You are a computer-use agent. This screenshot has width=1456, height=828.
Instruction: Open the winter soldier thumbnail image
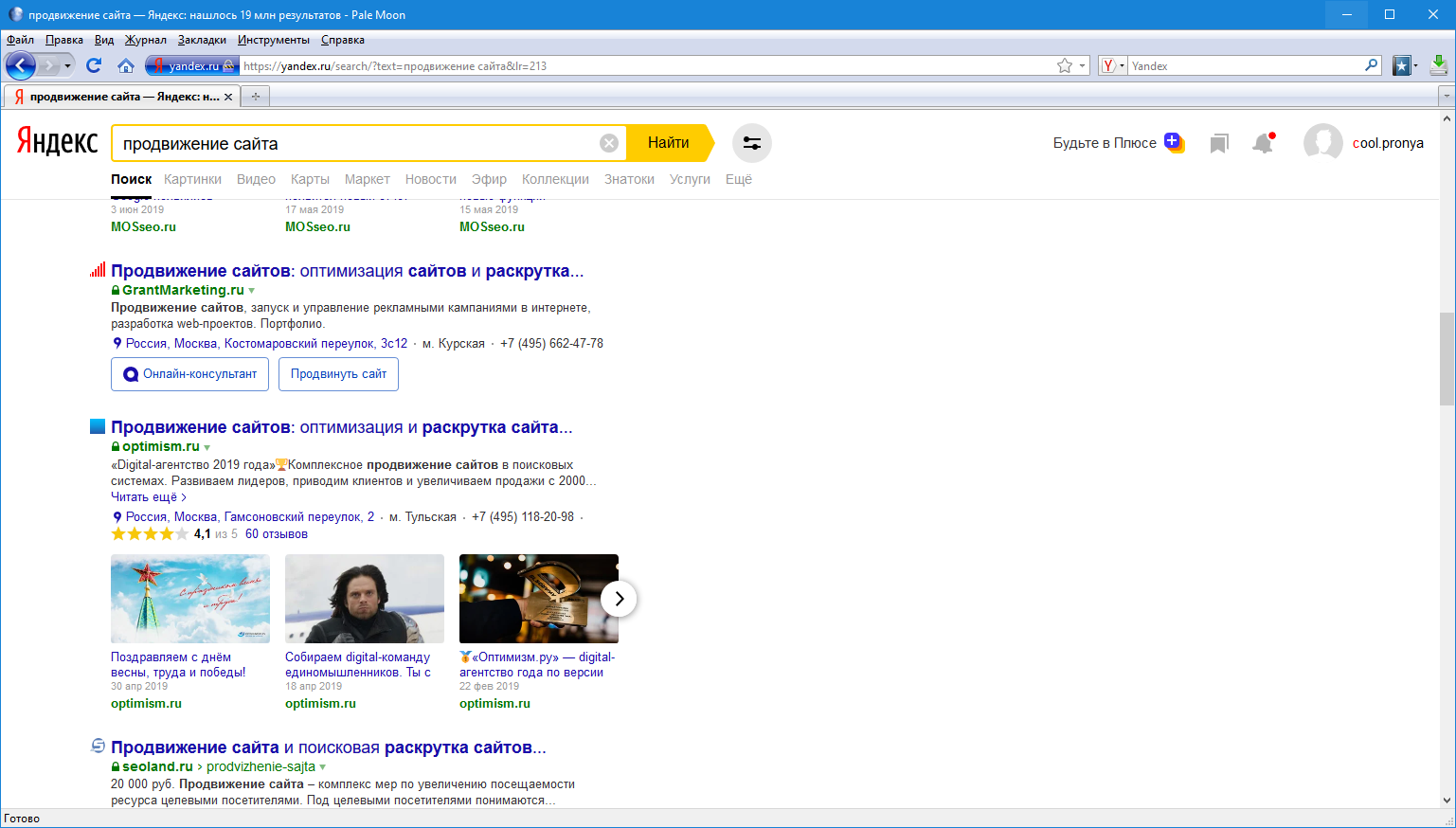point(365,599)
